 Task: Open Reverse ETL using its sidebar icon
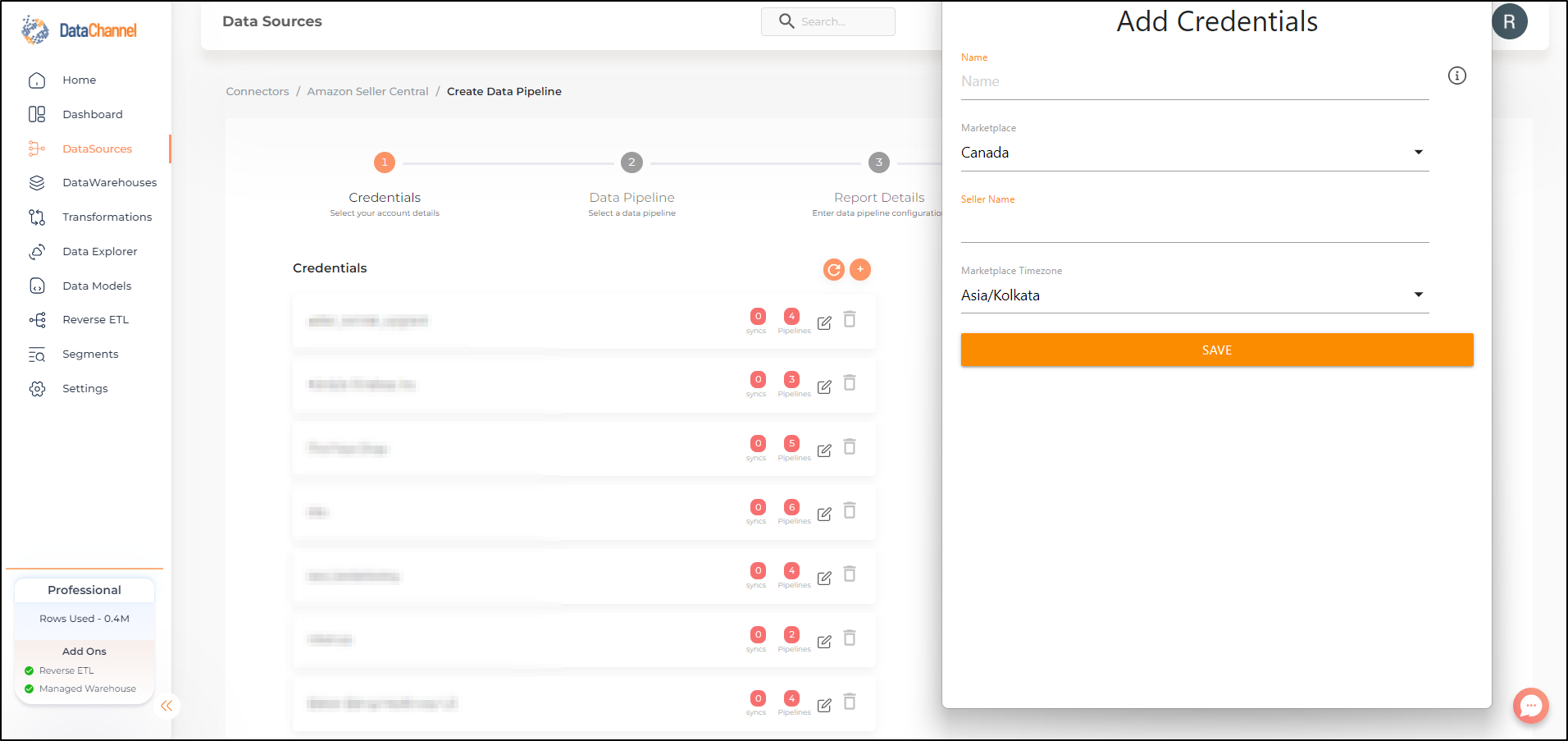(x=37, y=320)
